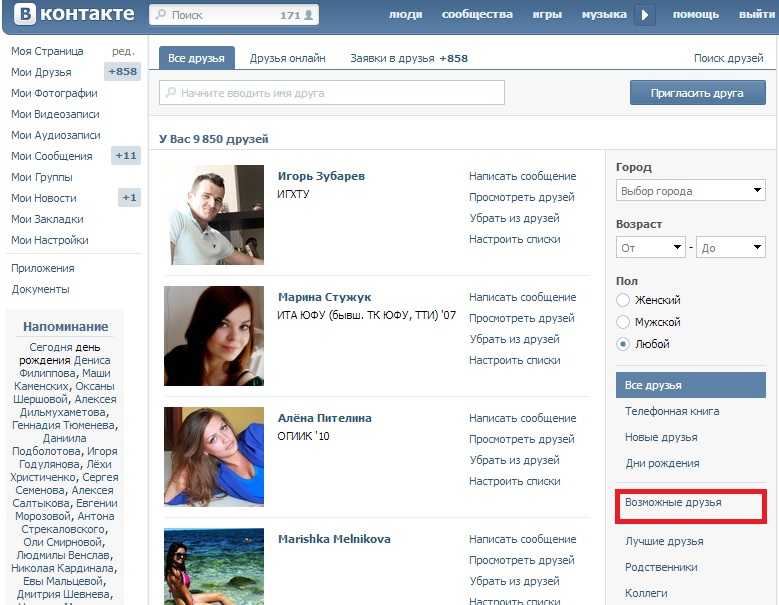Click the name Marishka Melnikova

(334, 539)
